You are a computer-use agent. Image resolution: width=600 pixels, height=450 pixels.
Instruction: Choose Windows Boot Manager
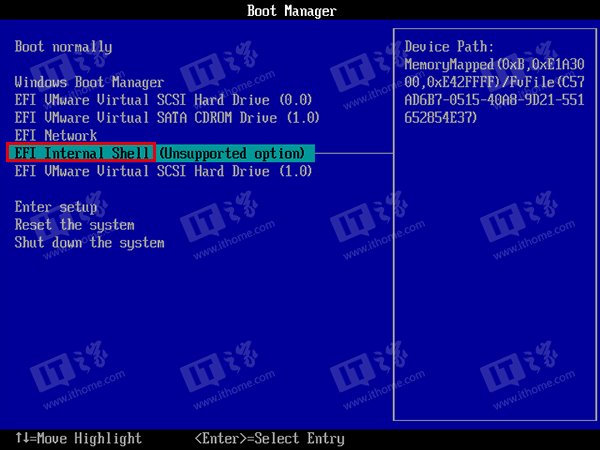[x=89, y=82]
